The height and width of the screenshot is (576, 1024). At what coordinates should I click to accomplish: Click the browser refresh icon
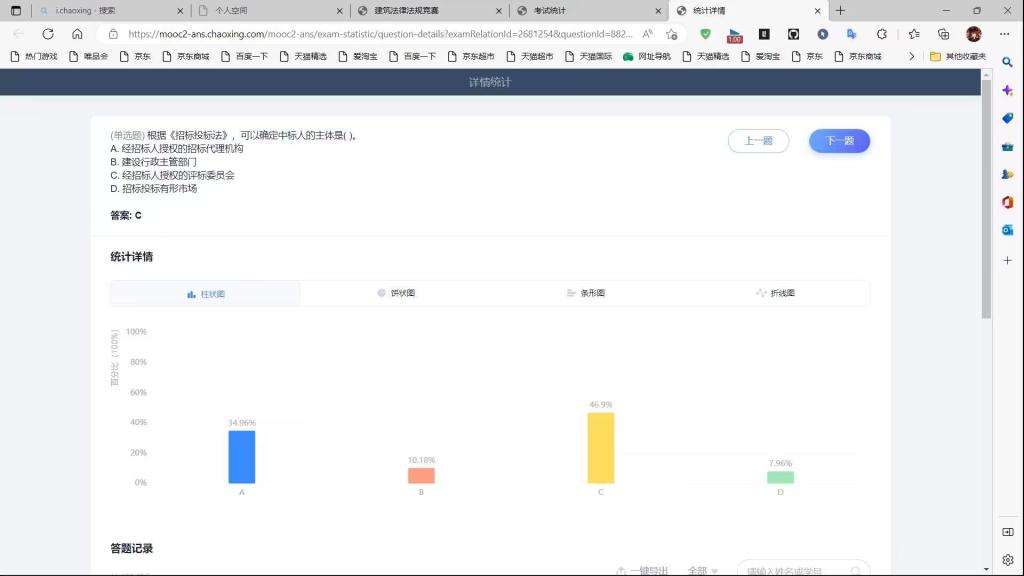click(x=47, y=33)
